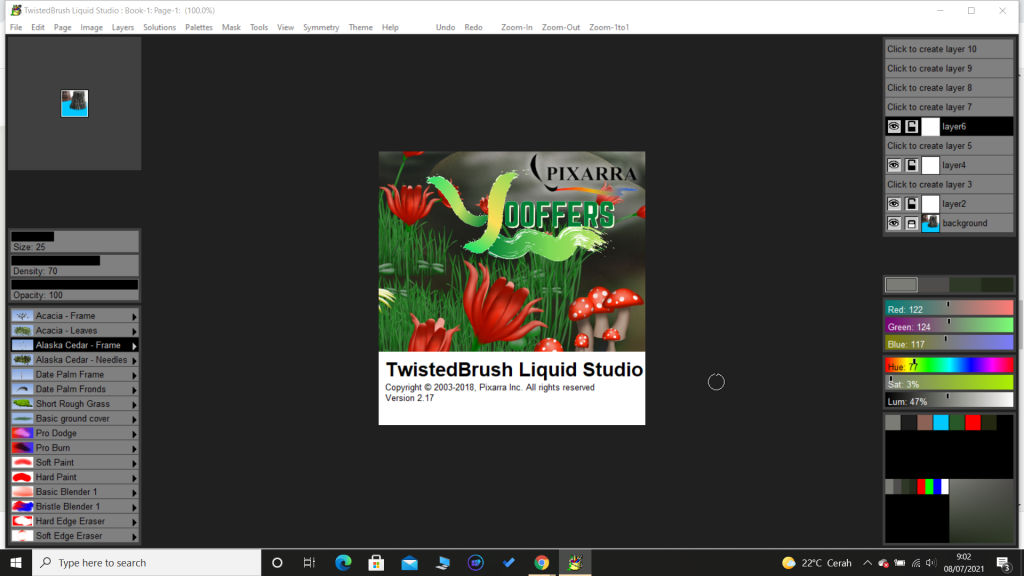Image resolution: width=1024 pixels, height=576 pixels.
Task: Adjust the Lum slider
Action: (949, 401)
